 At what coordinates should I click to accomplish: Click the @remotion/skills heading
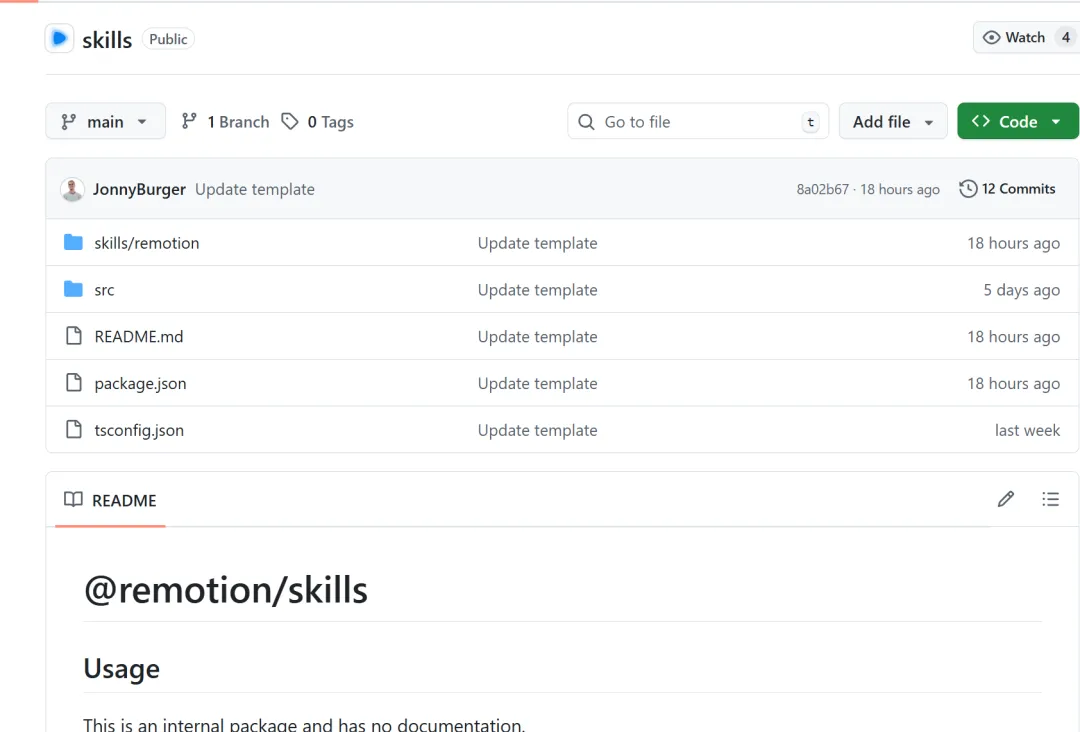[225, 590]
